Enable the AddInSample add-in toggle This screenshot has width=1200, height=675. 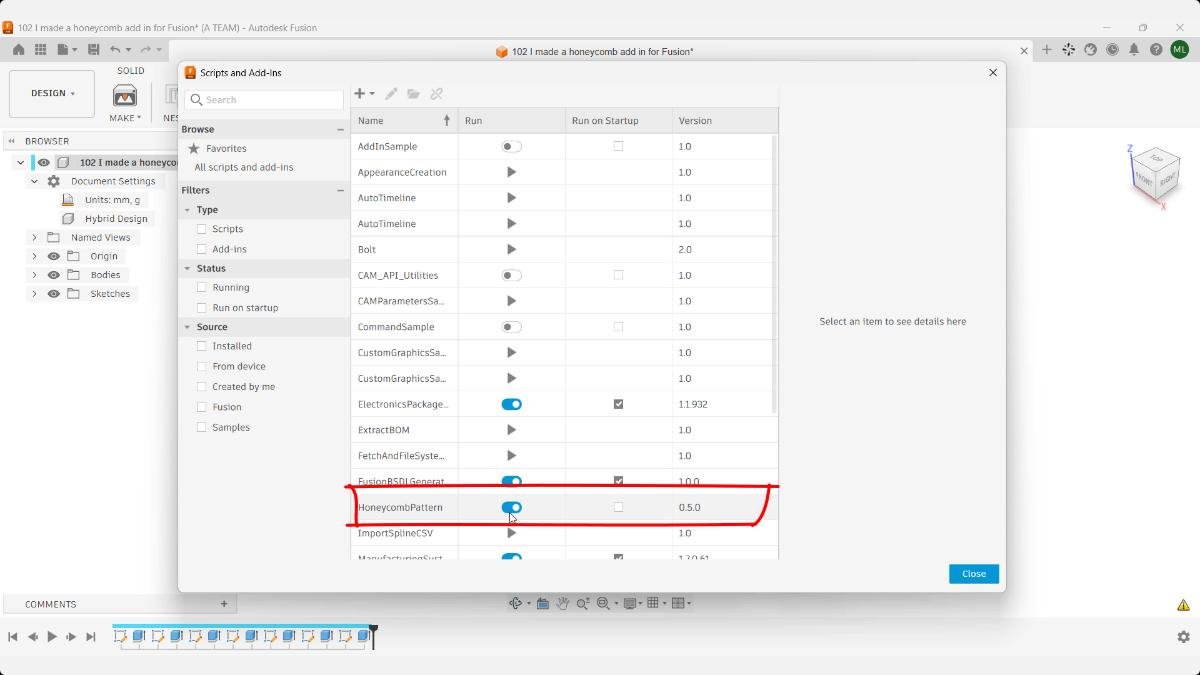511,146
